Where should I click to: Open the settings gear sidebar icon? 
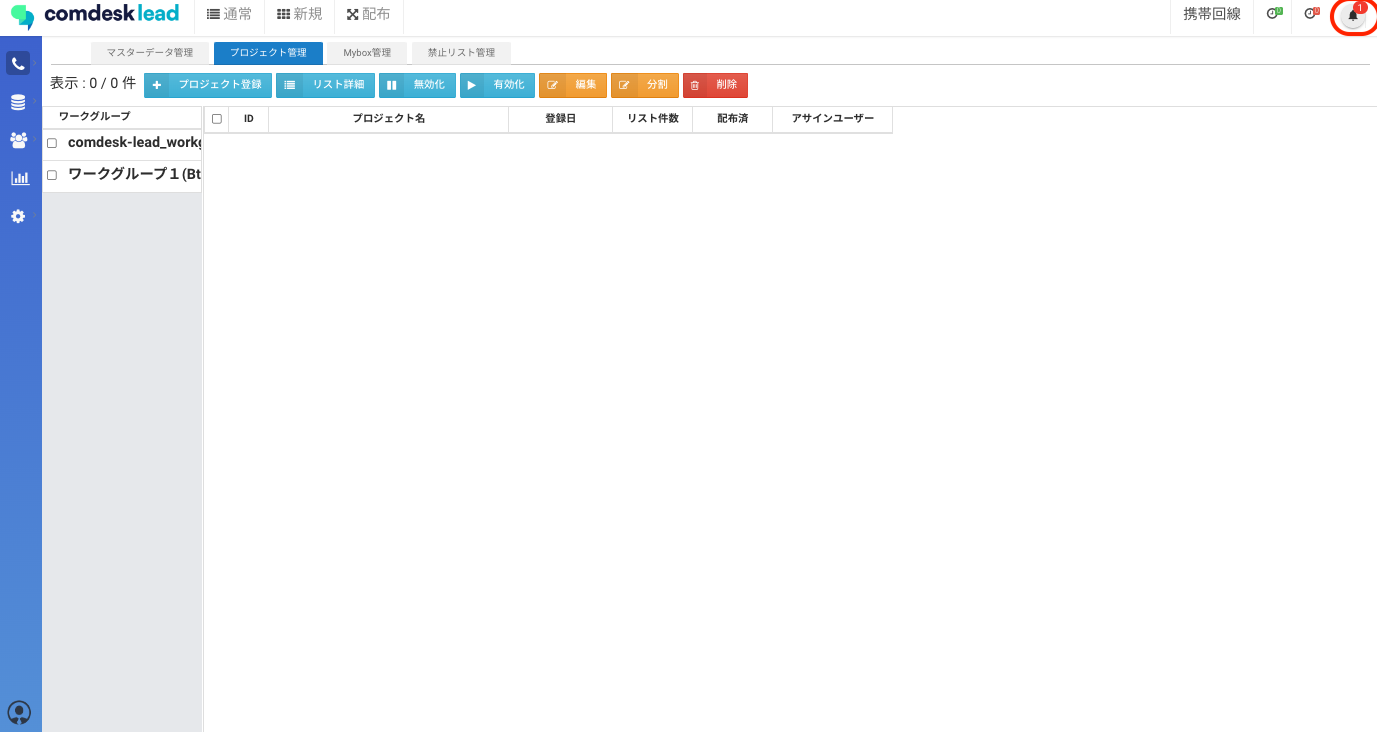tap(18, 216)
